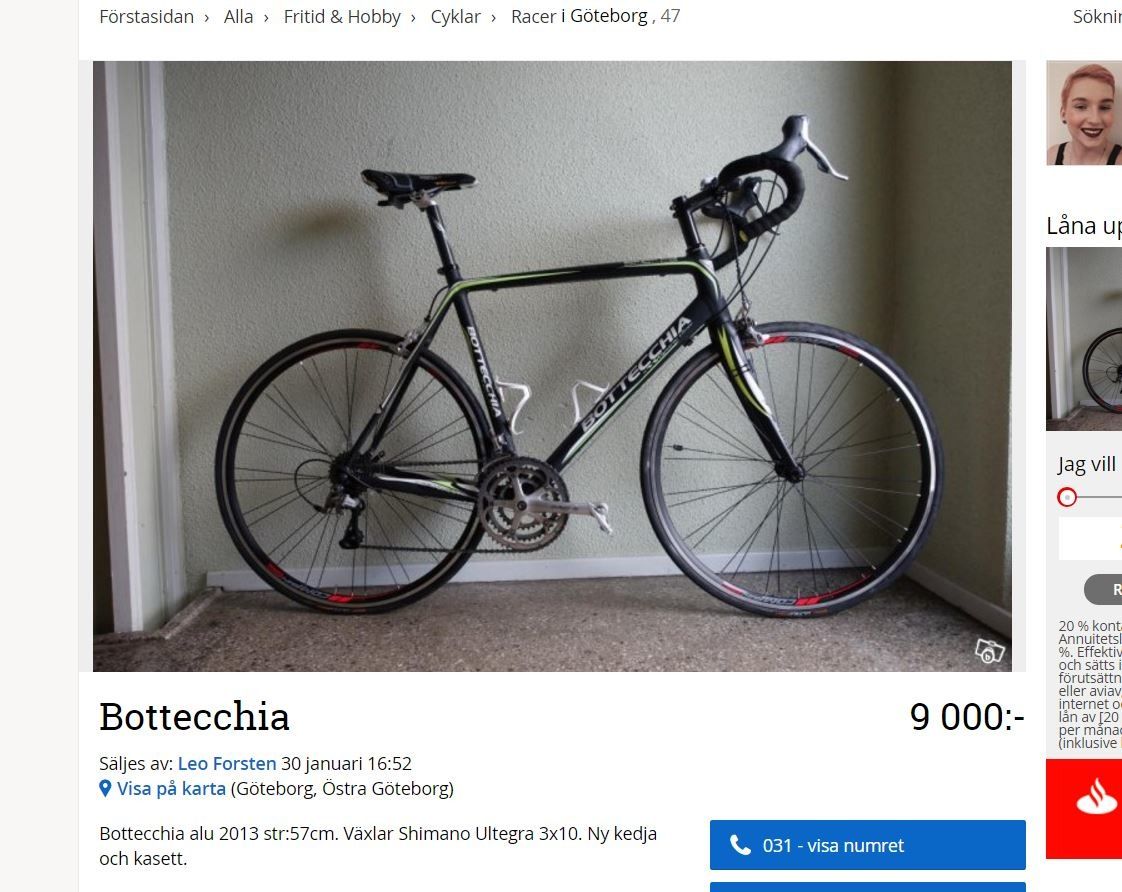1122x892 pixels.
Task: Click the loan amount input field
Action: [1090, 539]
